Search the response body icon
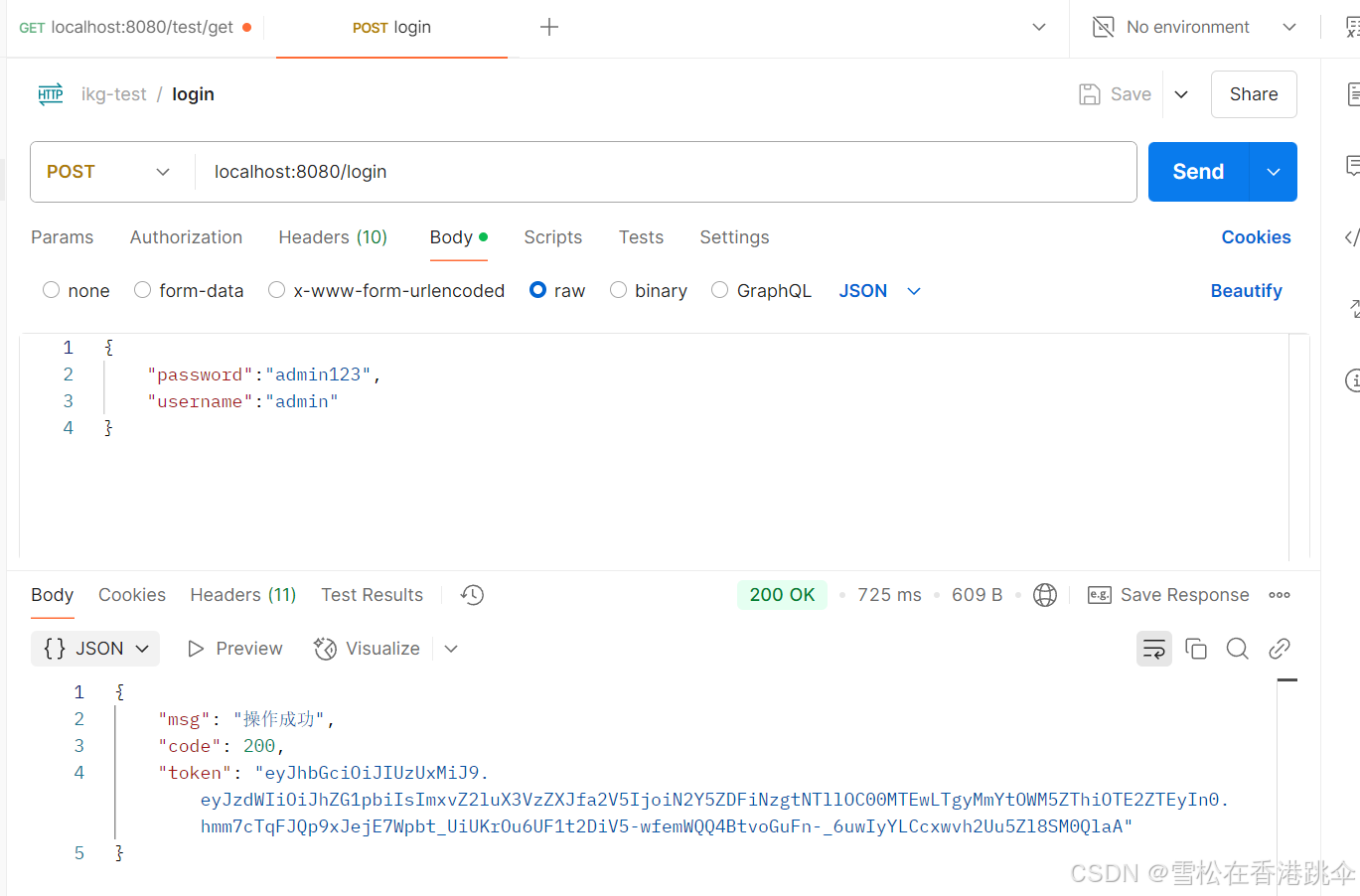This screenshot has width=1360, height=896. click(1238, 649)
